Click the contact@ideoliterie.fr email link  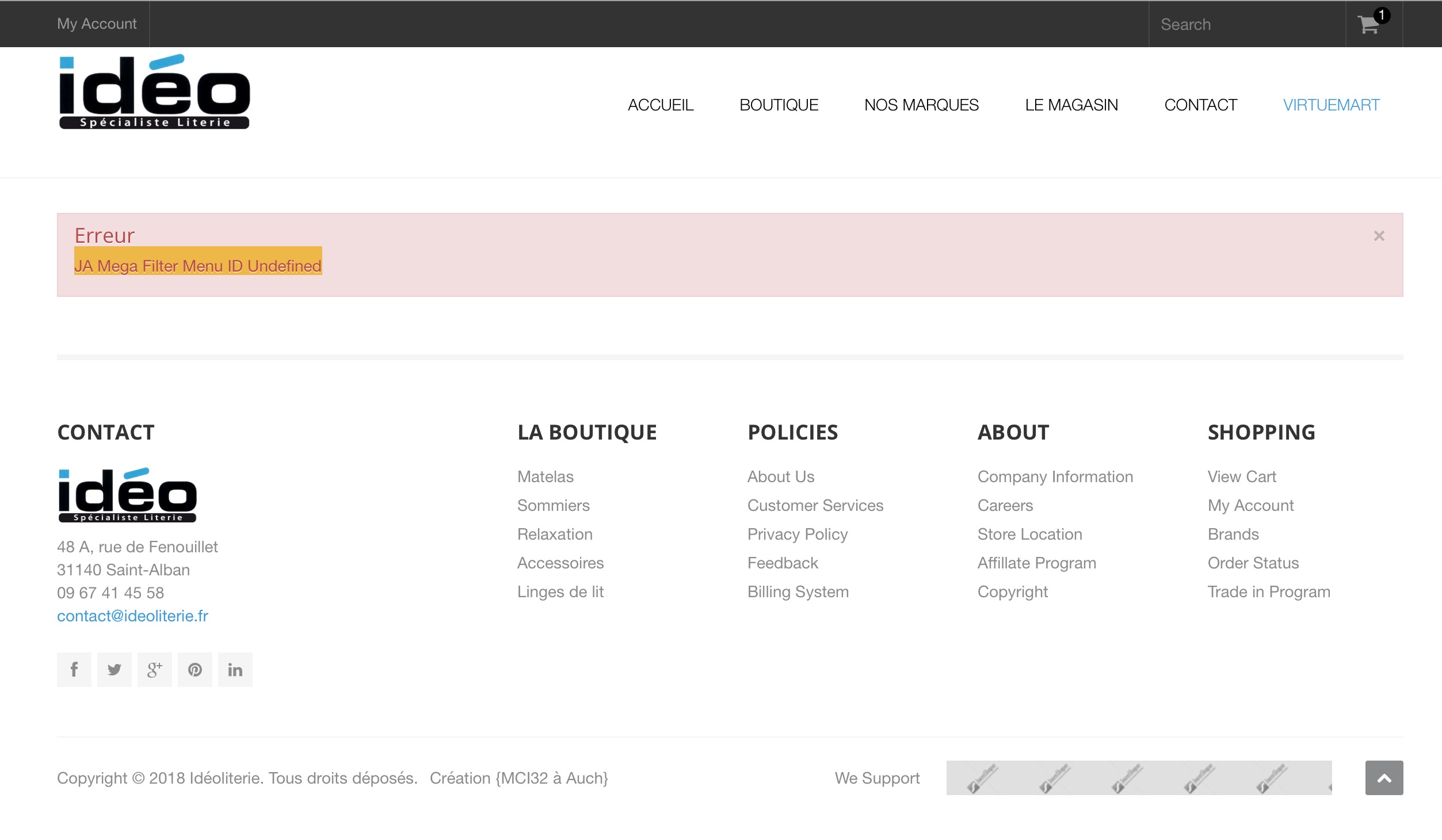[132, 616]
